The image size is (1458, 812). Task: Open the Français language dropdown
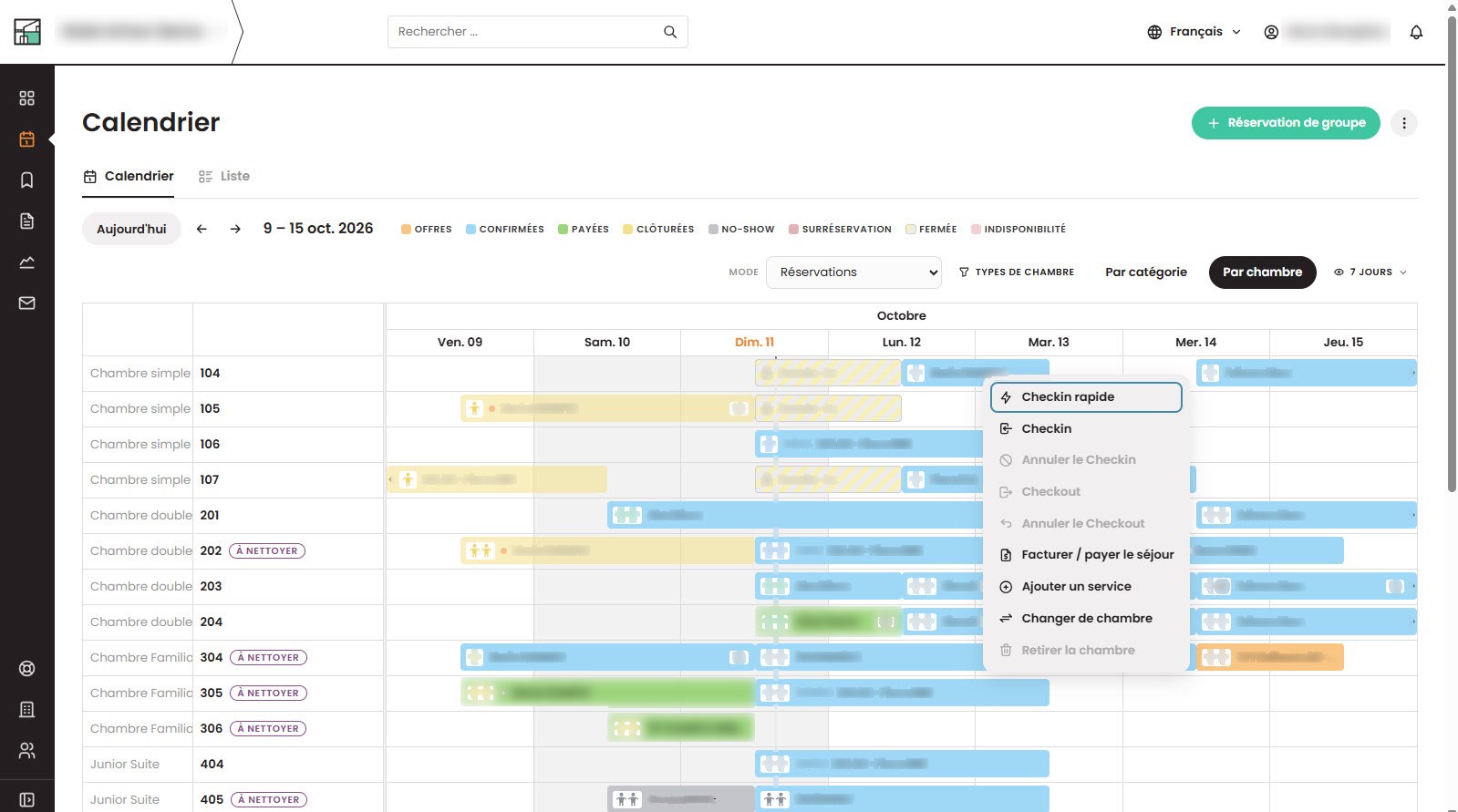(x=1194, y=32)
